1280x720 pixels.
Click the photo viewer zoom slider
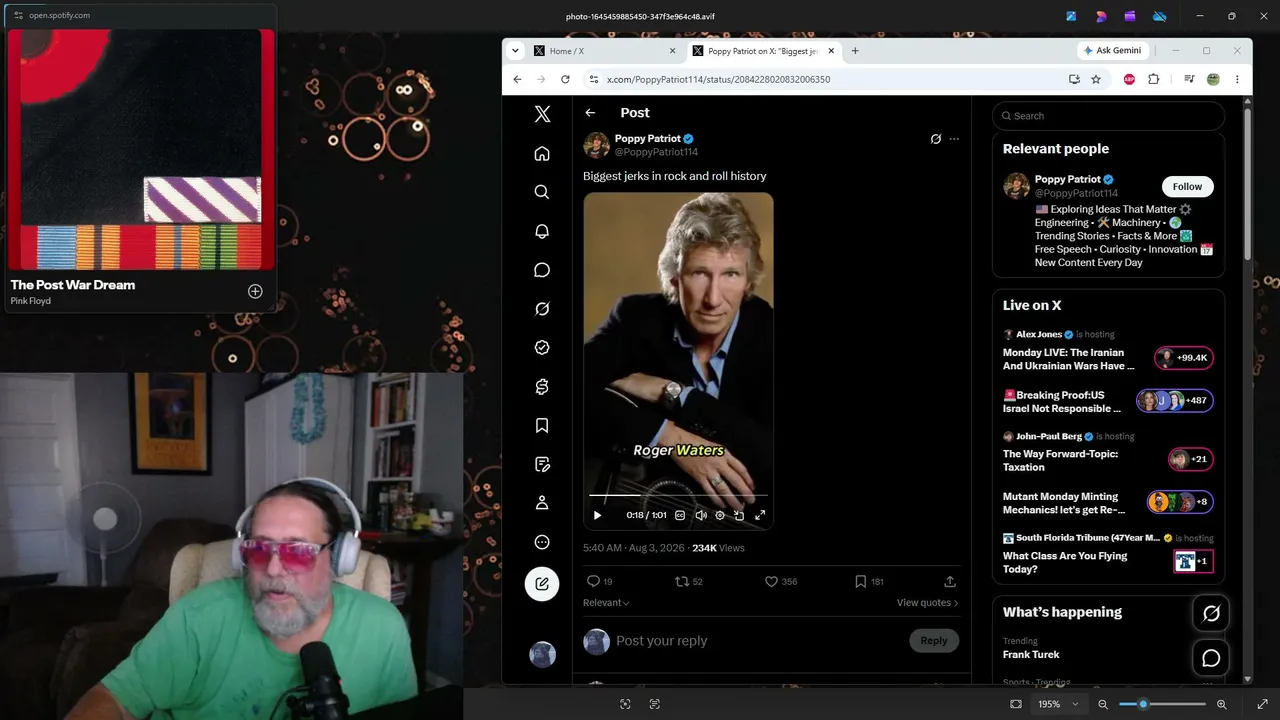[1162, 704]
